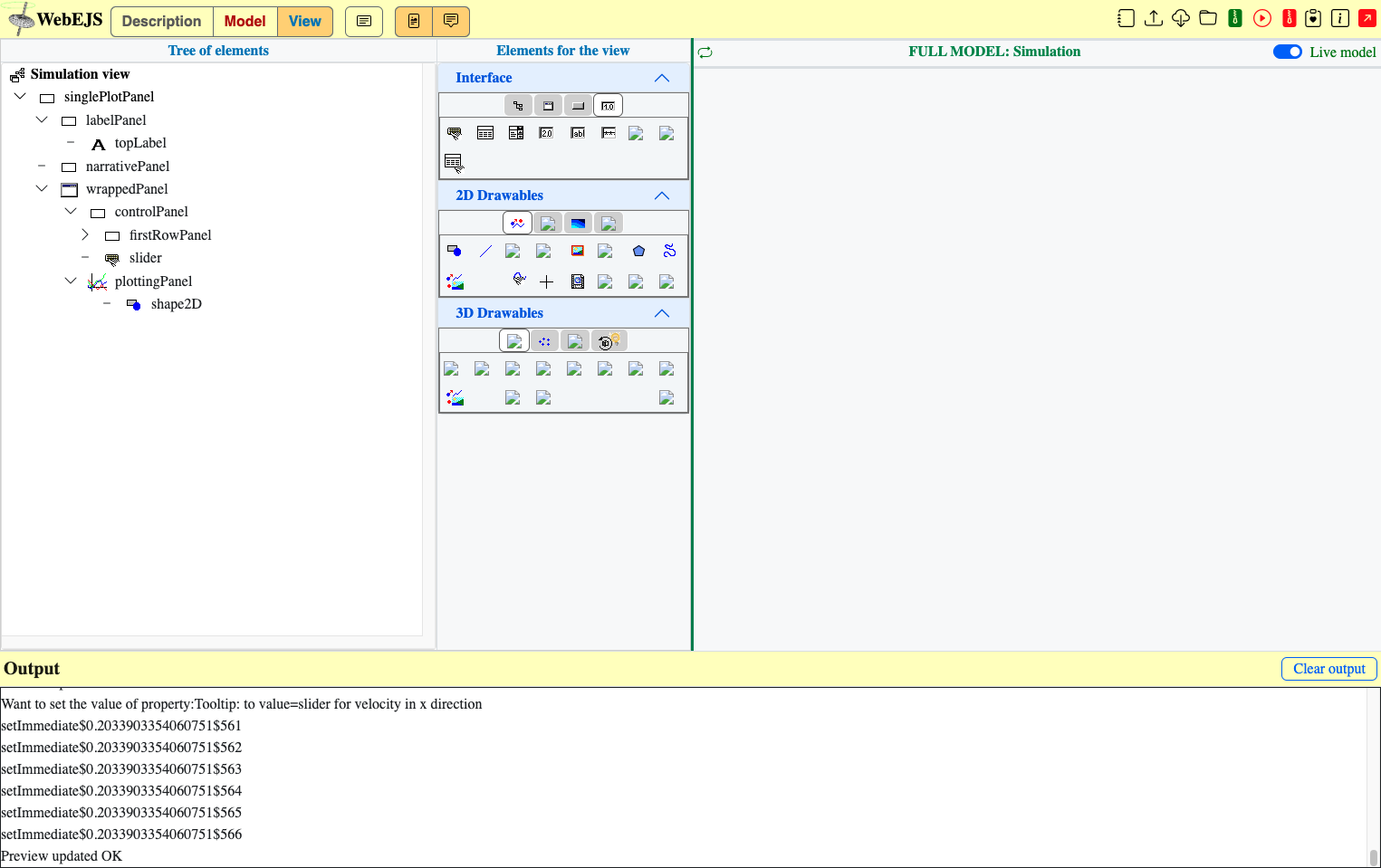Click the upload arrow icon
This screenshot has height=868, width=1381.
tap(1154, 18)
